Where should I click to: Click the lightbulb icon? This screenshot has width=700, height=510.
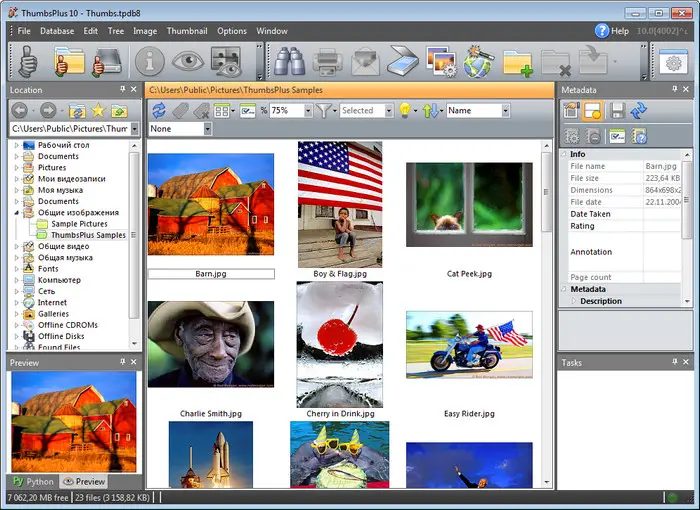pos(405,110)
